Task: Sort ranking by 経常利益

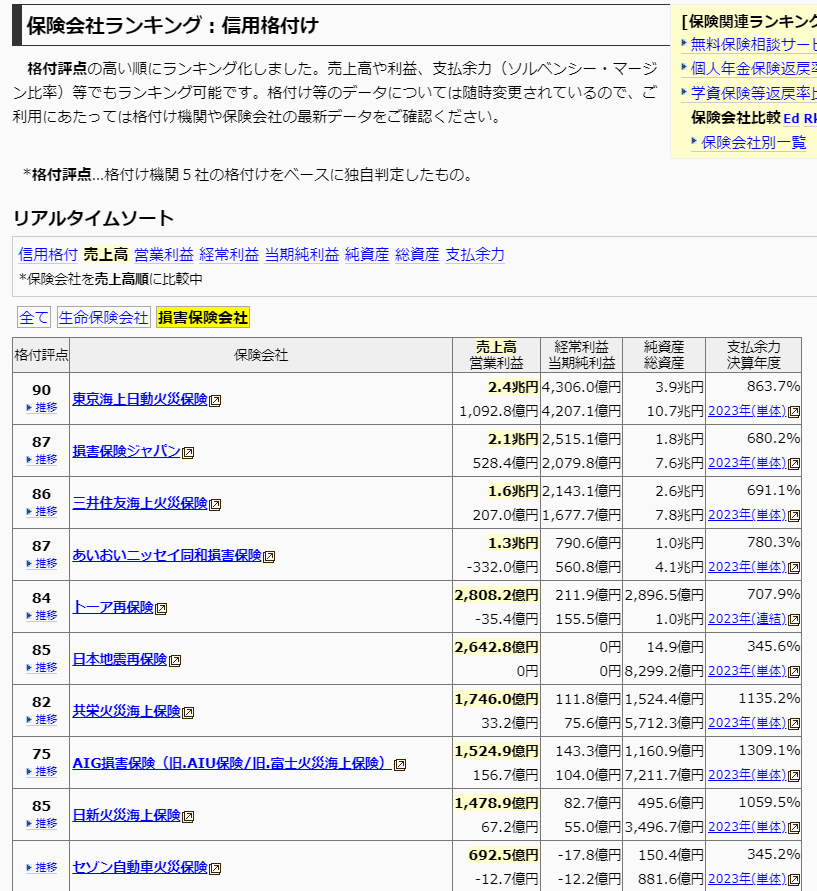Action: tap(229, 255)
